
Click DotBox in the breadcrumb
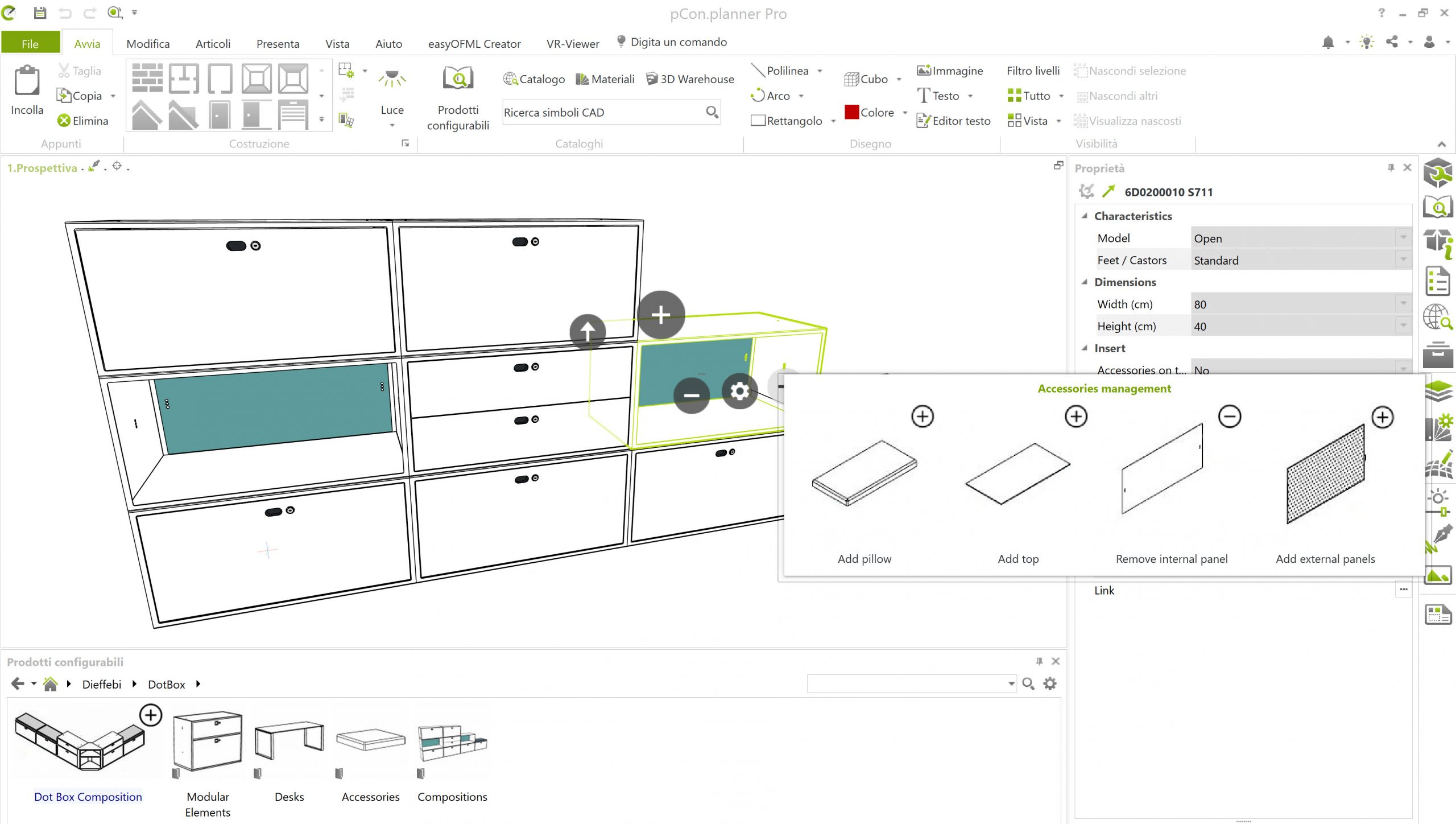point(167,684)
